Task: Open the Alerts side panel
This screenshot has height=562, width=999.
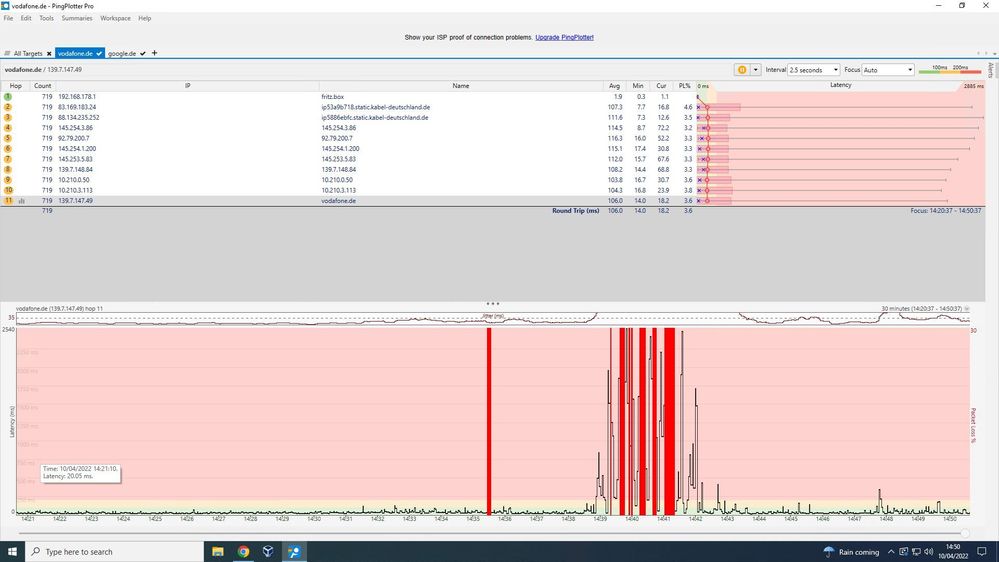Action: (x=991, y=69)
